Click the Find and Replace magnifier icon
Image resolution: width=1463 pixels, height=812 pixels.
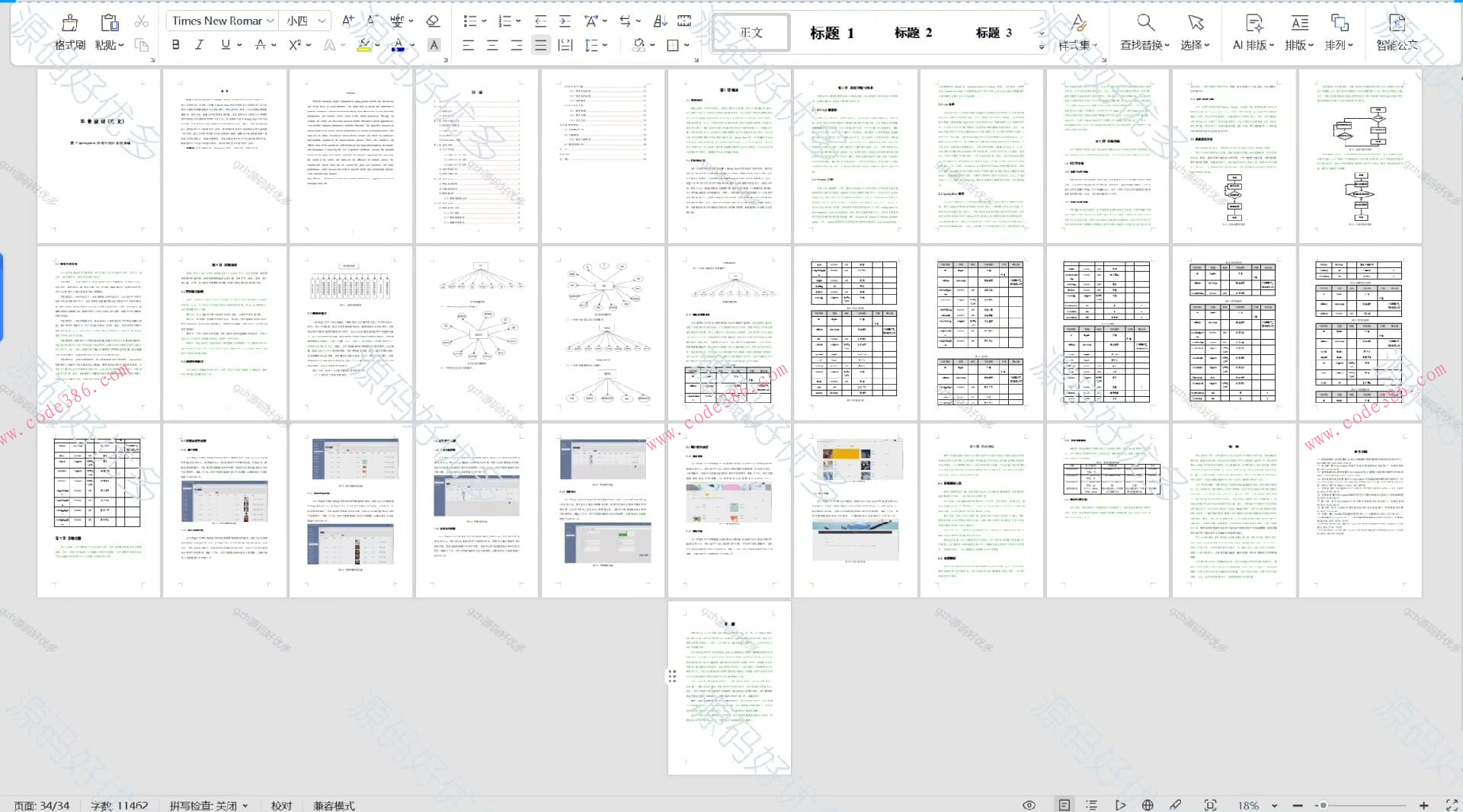(x=1145, y=23)
